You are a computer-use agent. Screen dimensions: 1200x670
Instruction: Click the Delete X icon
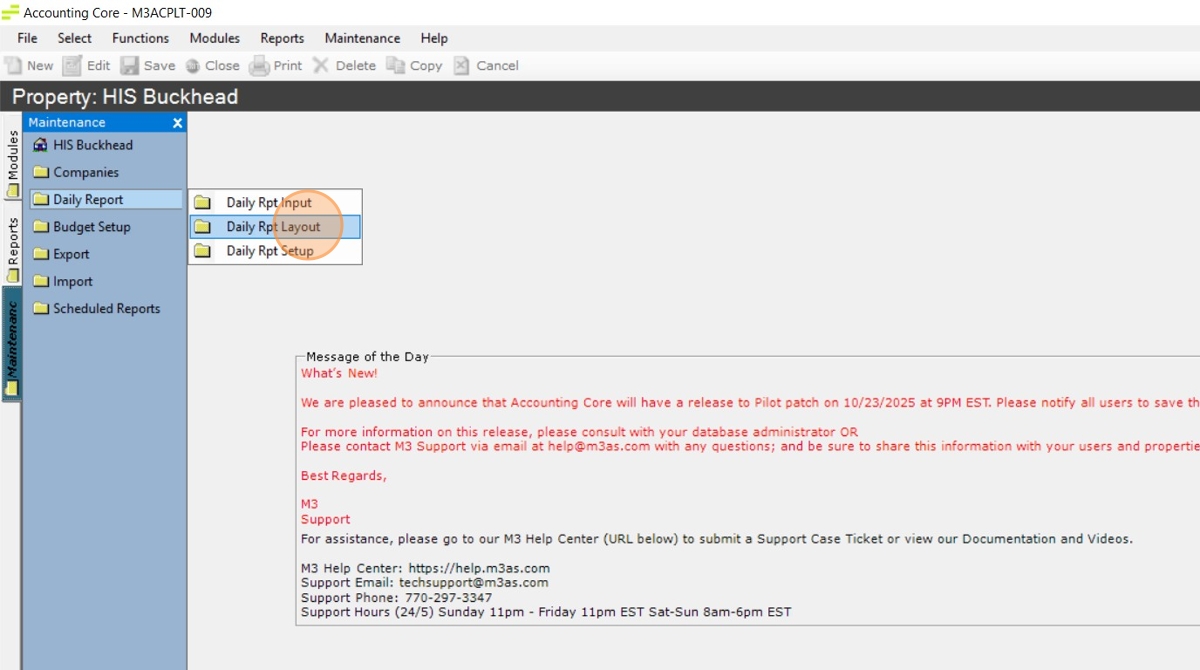[321, 66]
